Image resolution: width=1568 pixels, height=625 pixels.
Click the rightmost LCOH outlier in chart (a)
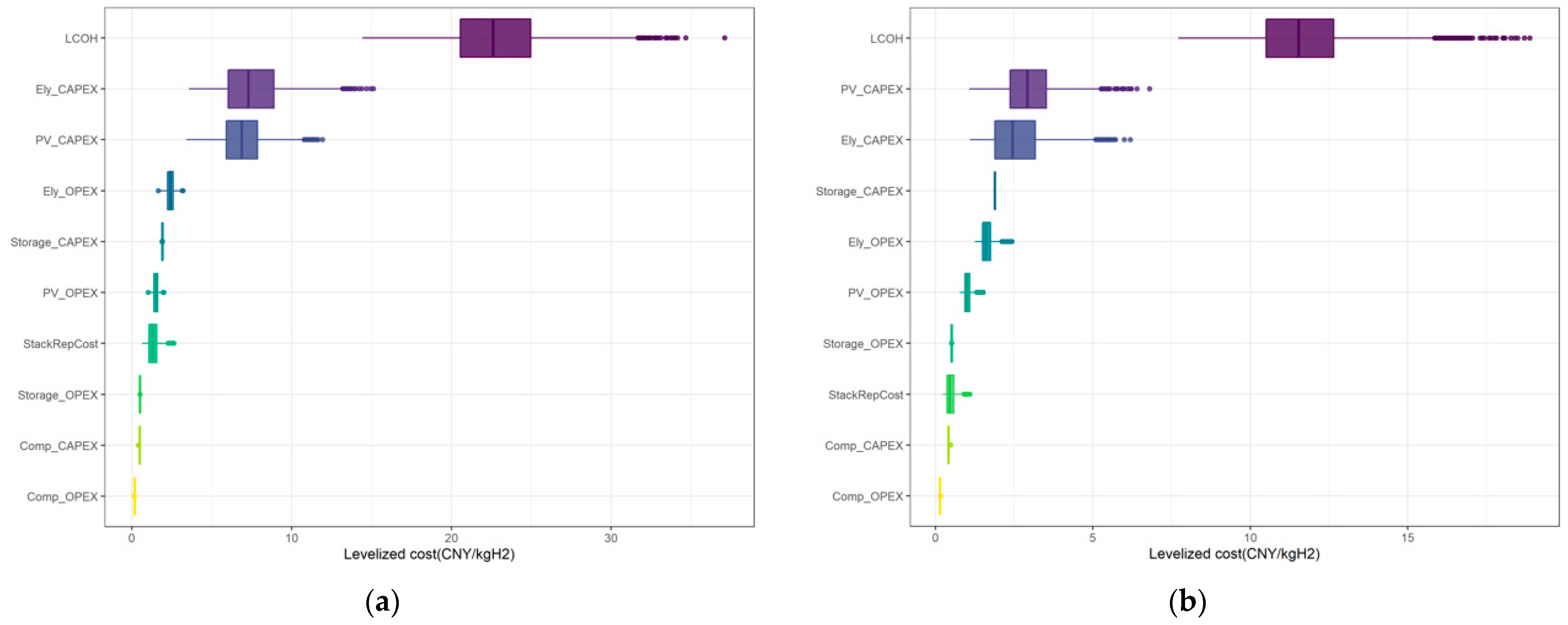724,38
